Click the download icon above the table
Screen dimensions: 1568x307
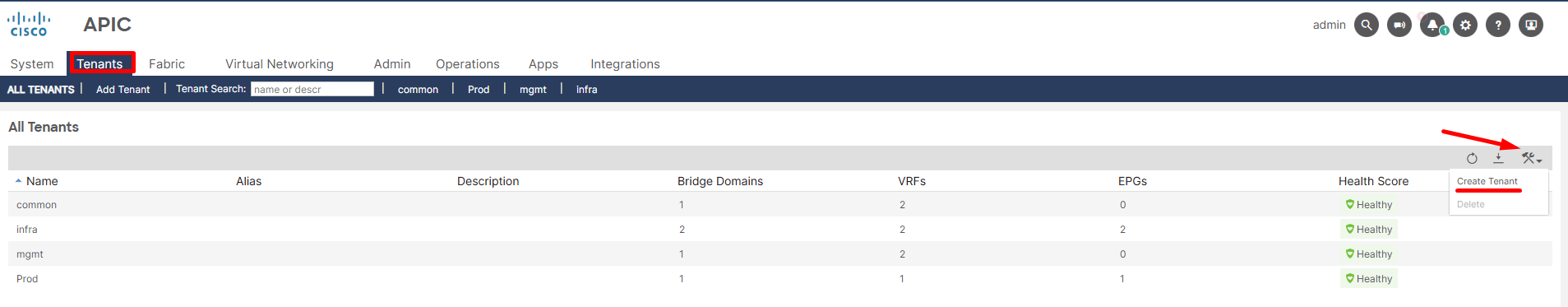click(x=1499, y=158)
